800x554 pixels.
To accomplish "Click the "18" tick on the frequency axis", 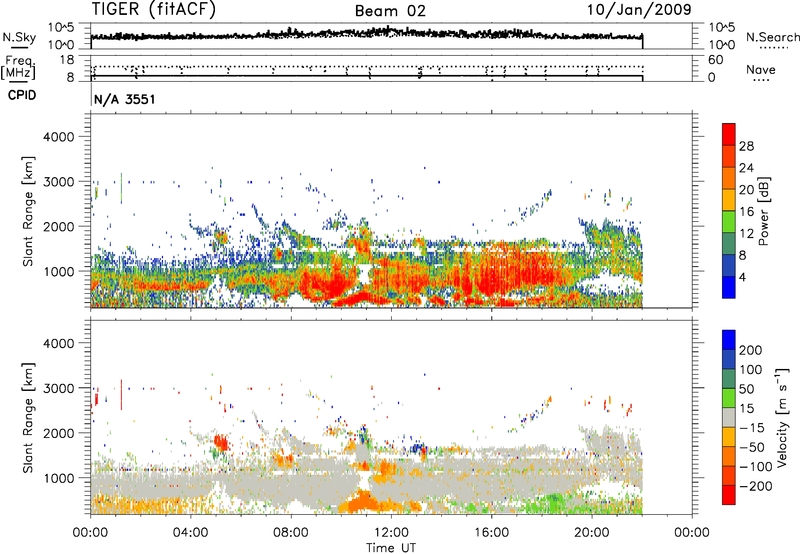I will [x=67, y=60].
